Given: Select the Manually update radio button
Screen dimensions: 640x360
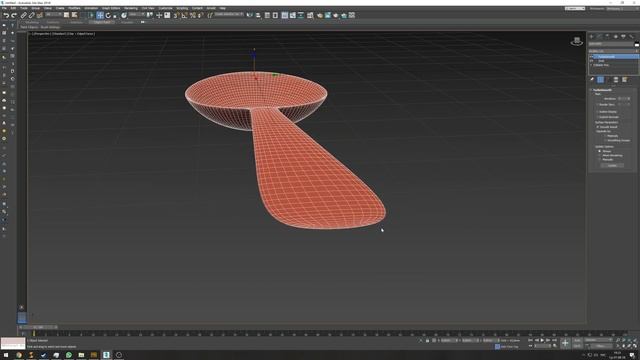Looking at the screenshot, I should (599, 159).
